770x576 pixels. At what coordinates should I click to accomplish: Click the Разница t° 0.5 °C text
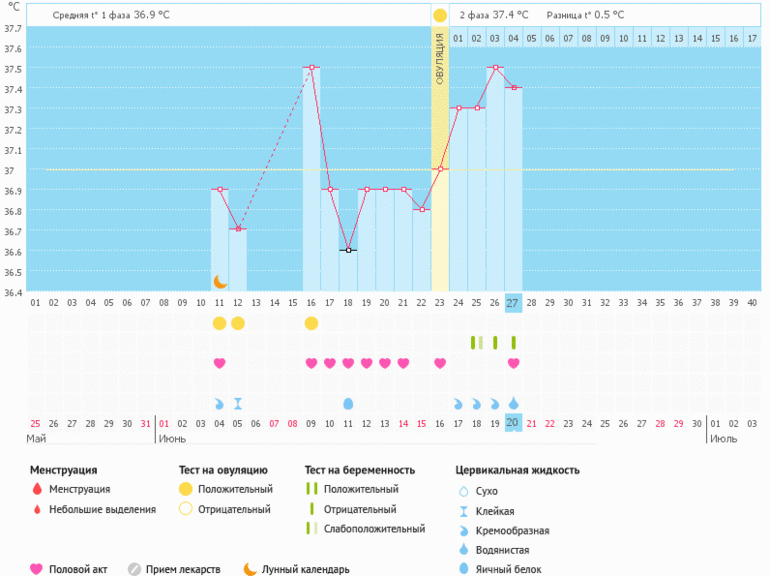(585, 15)
